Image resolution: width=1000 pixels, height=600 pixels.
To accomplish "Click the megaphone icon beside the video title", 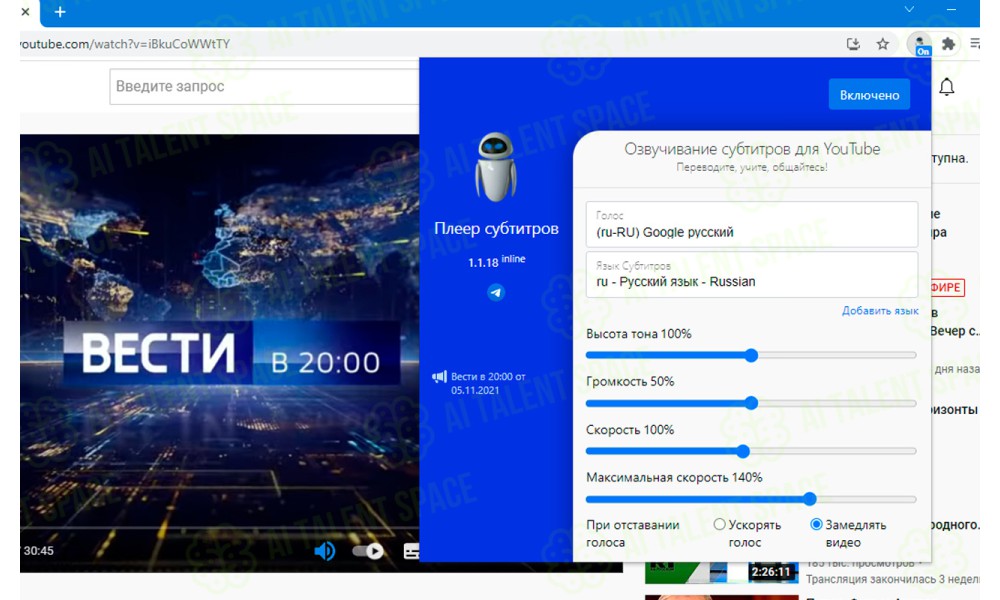I will click(439, 377).
